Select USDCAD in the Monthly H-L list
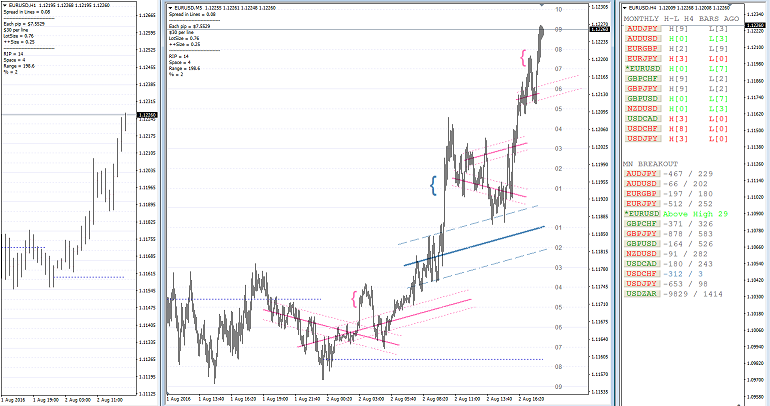Viewport: 770px width, 406px height. pyautogui.click(x=642, y=119)
